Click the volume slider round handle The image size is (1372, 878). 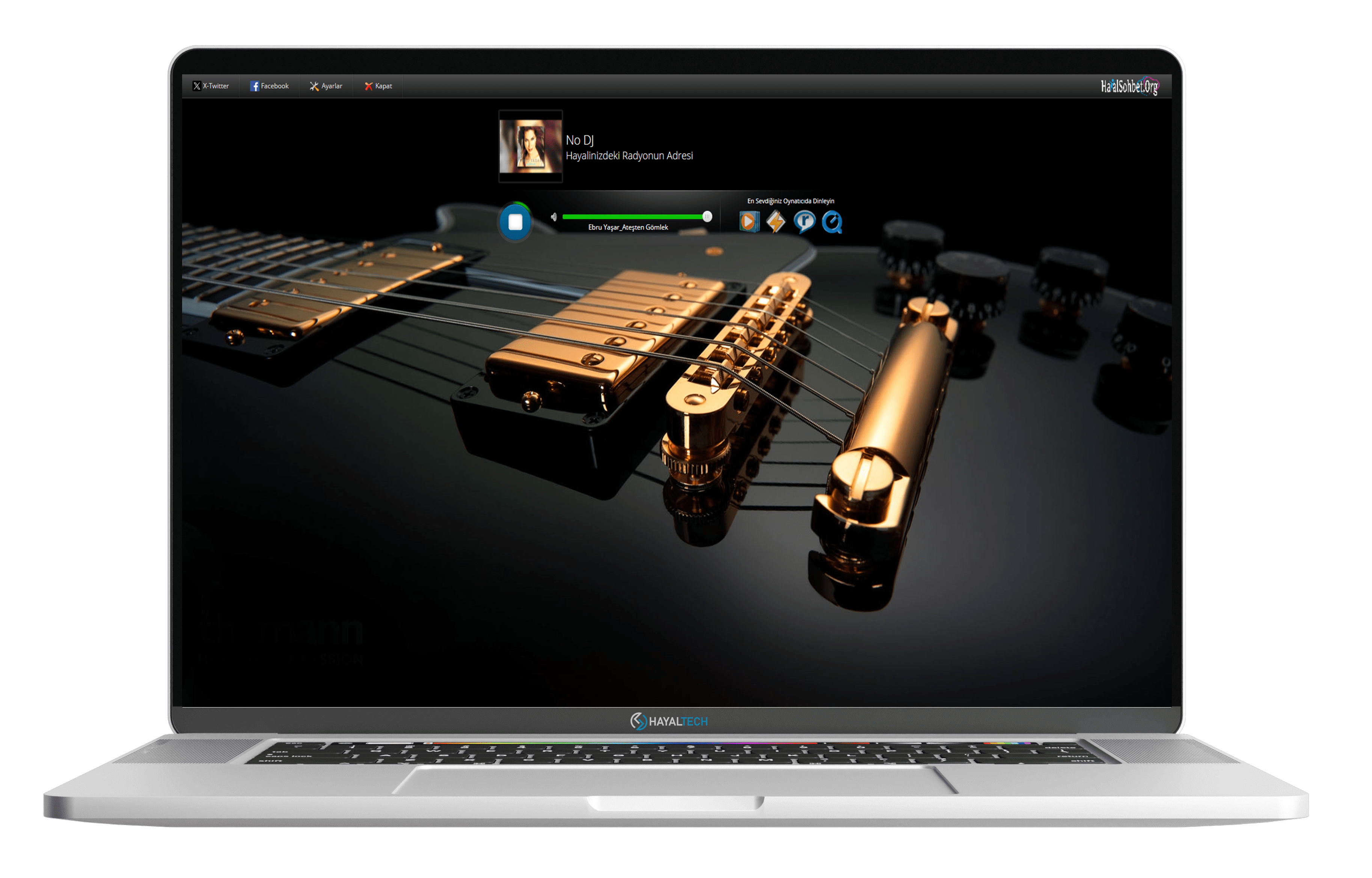coord(707,217)
